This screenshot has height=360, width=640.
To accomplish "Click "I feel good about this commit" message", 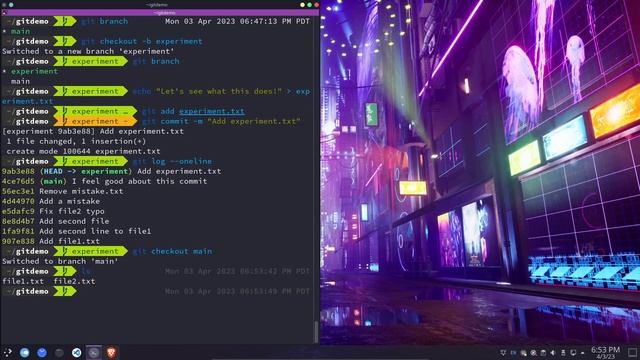I will (140, 181).
